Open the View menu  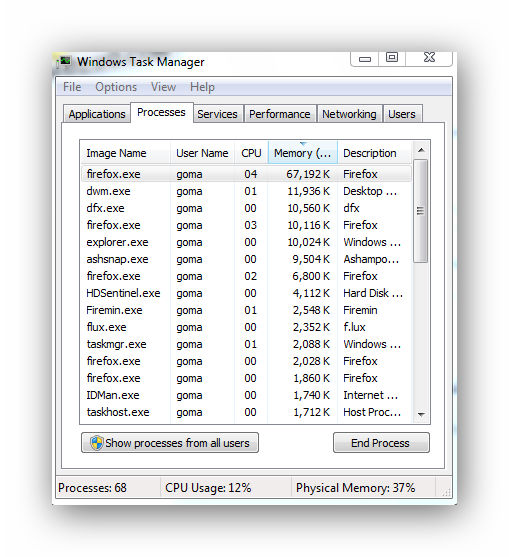[x=163, y=87]
